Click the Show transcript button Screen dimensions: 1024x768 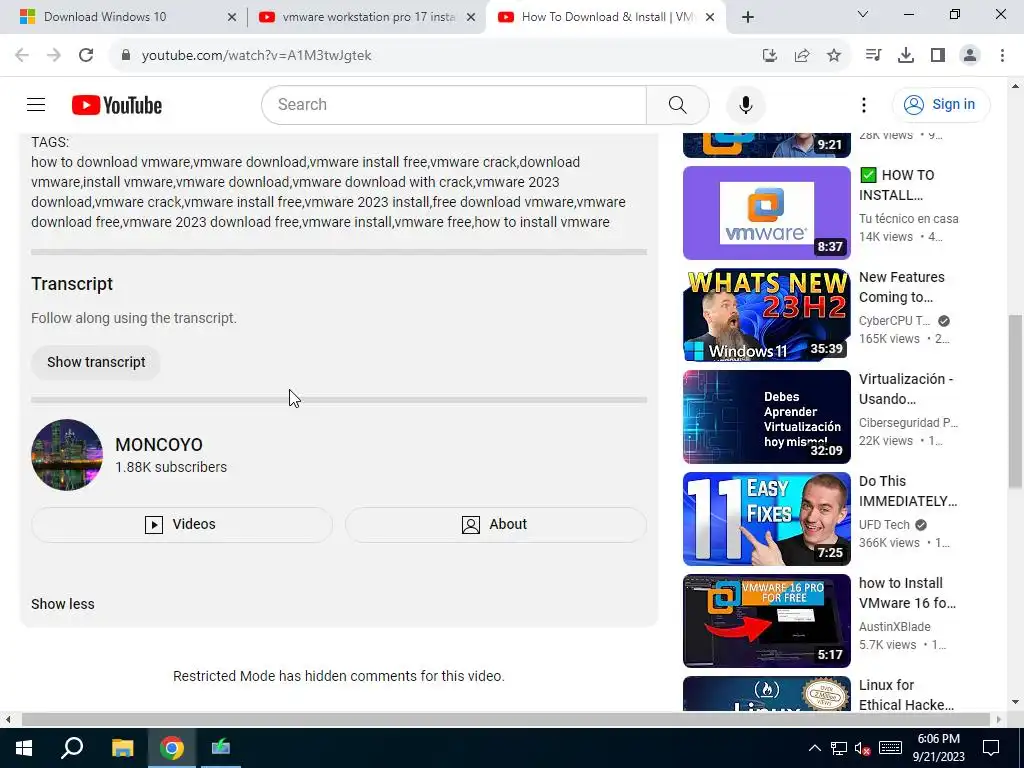coord(96,362)
